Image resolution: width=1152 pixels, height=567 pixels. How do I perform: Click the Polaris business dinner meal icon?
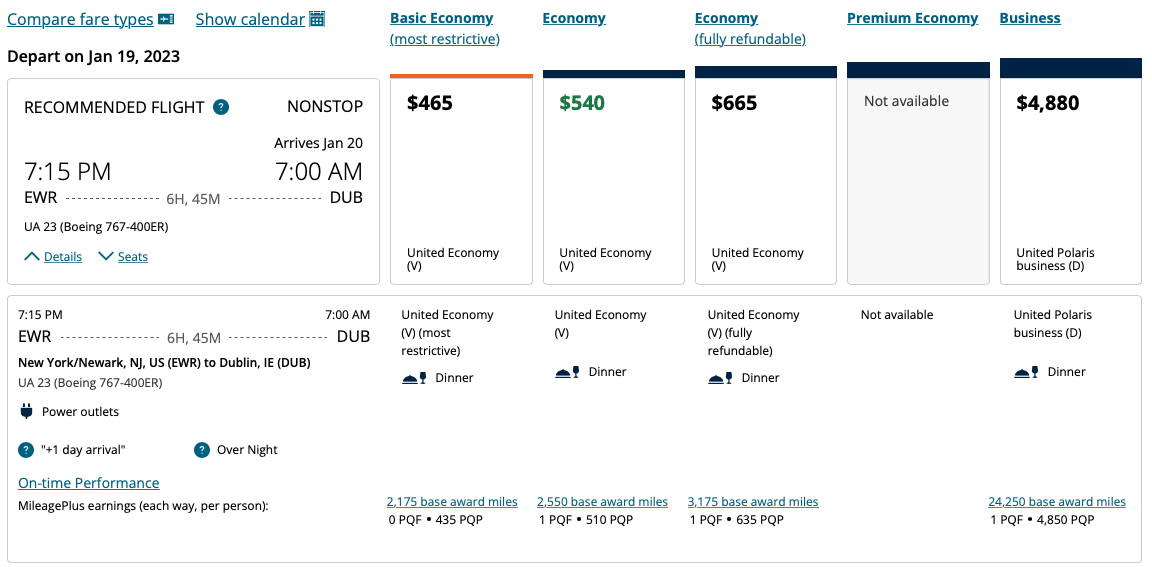[1027, 372]
